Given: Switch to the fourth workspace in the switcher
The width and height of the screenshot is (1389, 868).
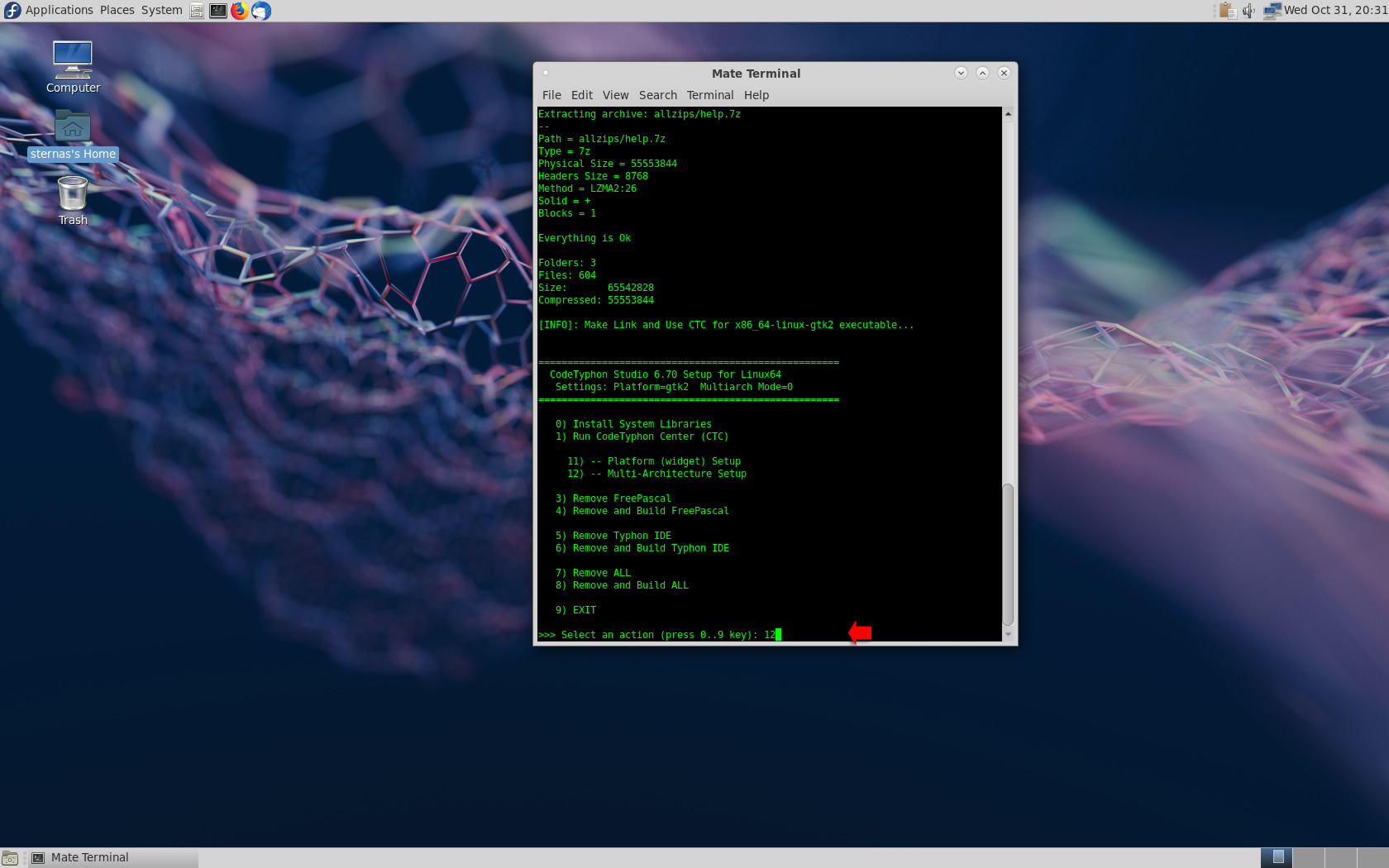Looking at the screenshot, I should [x=1372, y=858].
